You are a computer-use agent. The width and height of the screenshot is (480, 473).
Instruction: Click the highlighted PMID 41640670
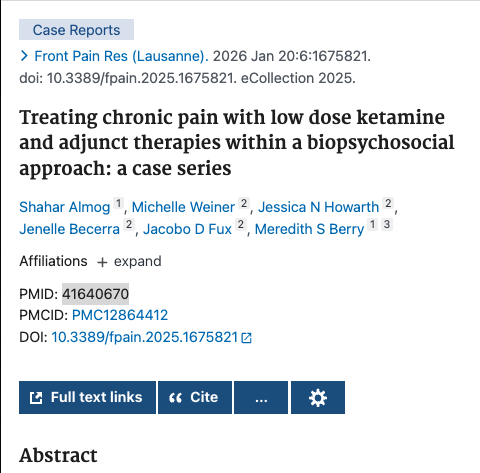(95, 294)
